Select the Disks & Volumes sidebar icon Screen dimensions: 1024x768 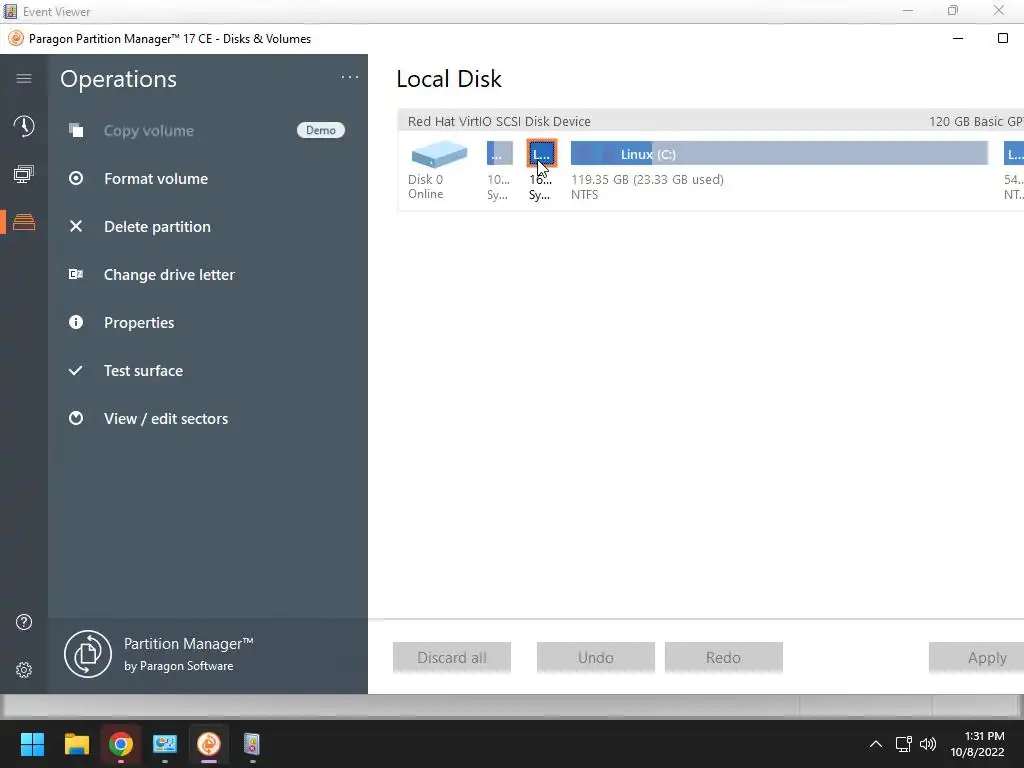coord(24,222)
